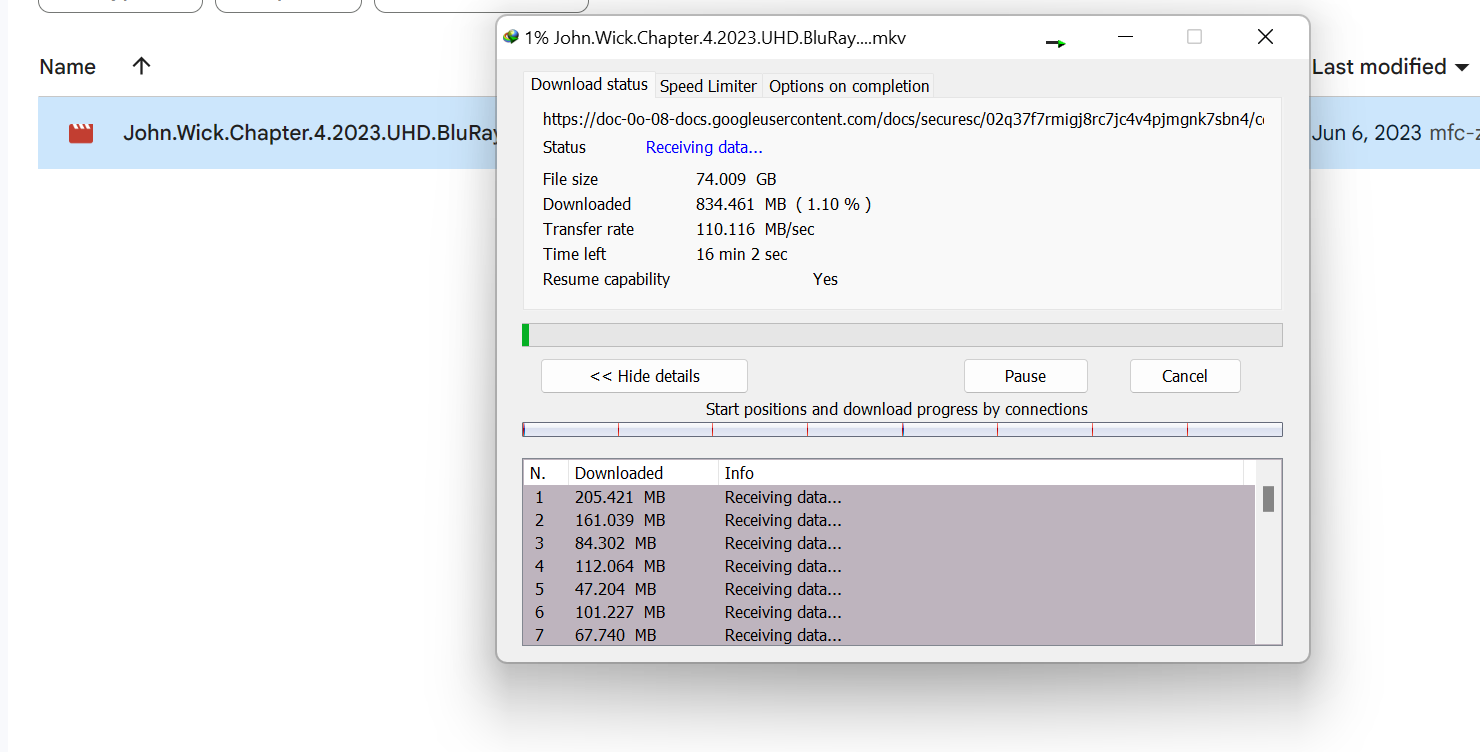Viewport: 1480px width, 752px height.
Task: Click the << Hide details button
Action: pos(644,376)
